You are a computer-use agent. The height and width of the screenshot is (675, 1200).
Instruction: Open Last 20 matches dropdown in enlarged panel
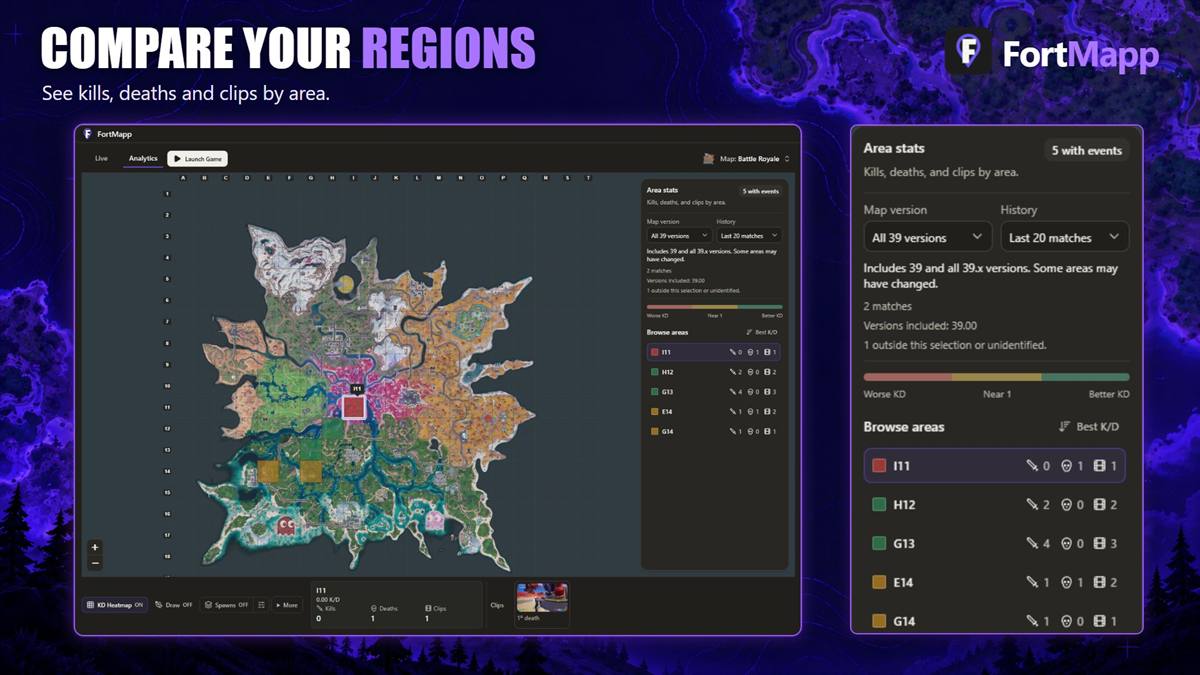click(1064, 238)
